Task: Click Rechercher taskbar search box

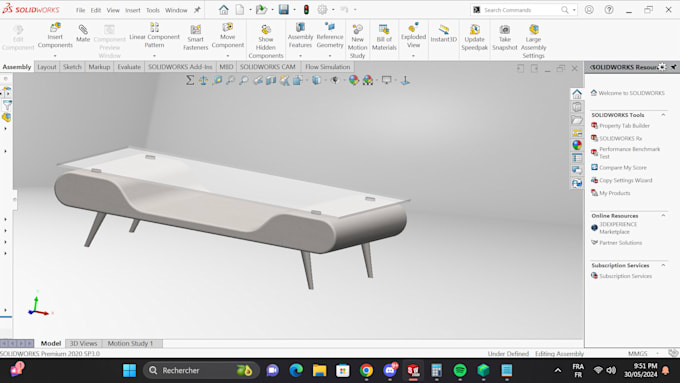Action: click(202, 370)
